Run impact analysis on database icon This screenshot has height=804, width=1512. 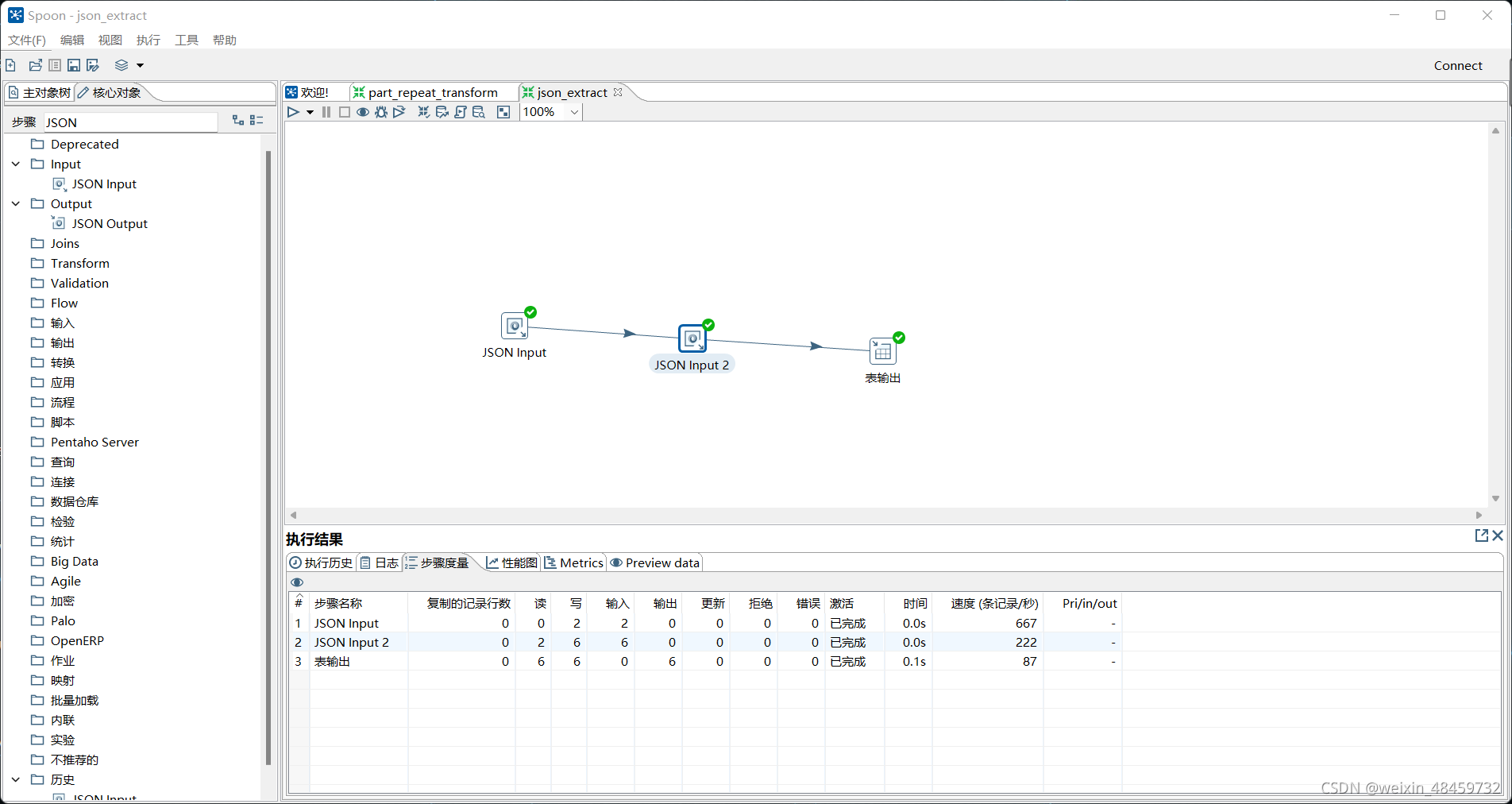[442, 112]
